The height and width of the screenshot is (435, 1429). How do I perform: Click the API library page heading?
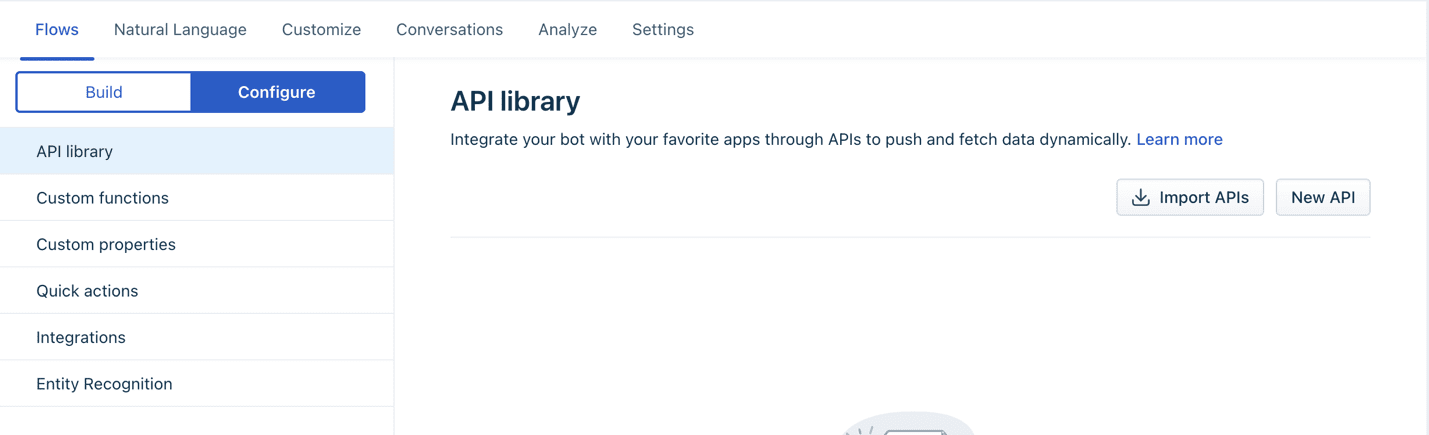pyautogui.click(x=515, y=101)
